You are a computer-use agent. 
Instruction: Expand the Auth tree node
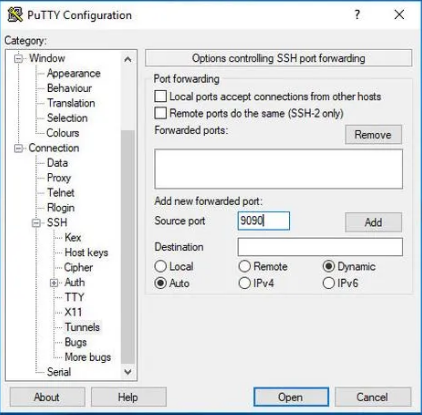point(54,283)
